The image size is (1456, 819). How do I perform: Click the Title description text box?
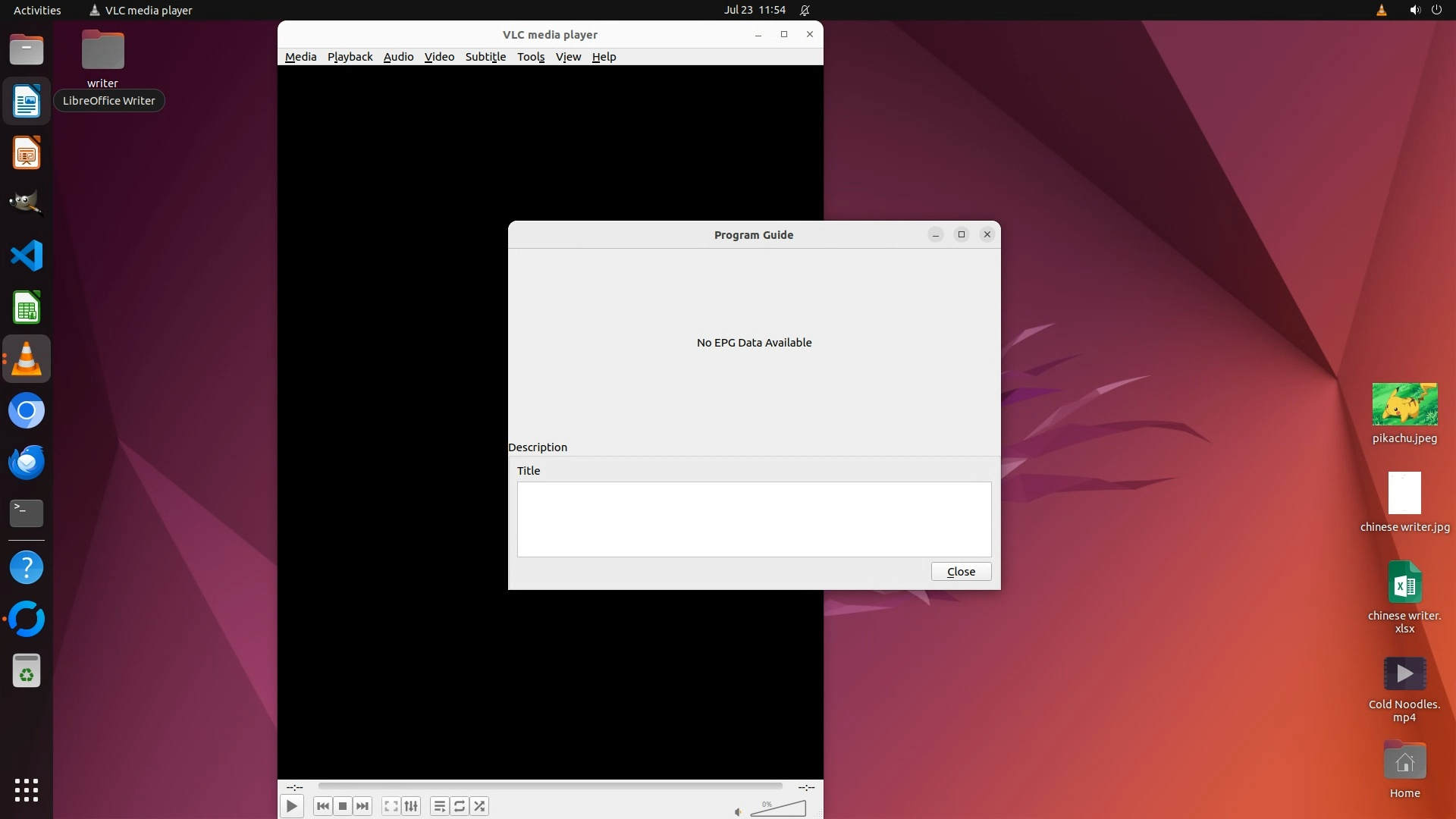[x=754, y=519]
